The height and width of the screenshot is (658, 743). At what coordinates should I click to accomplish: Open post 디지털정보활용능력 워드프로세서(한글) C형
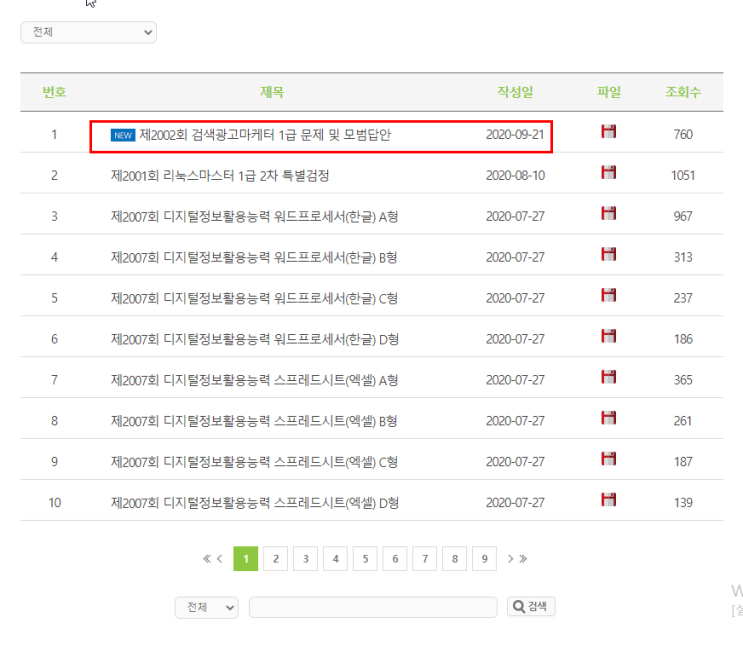tap(254, 298)
